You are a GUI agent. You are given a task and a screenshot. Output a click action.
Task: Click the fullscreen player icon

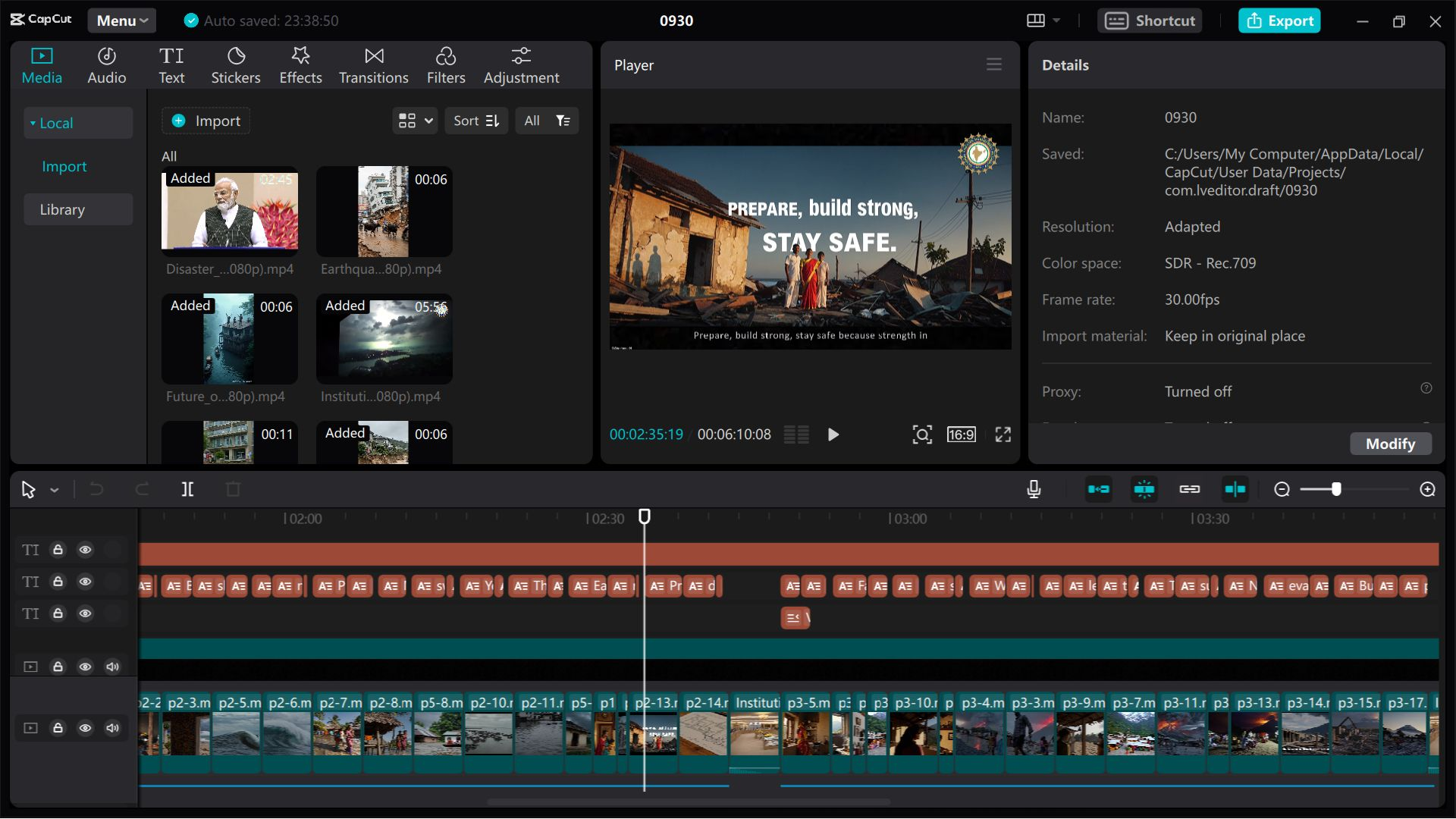coord(1003,435)
